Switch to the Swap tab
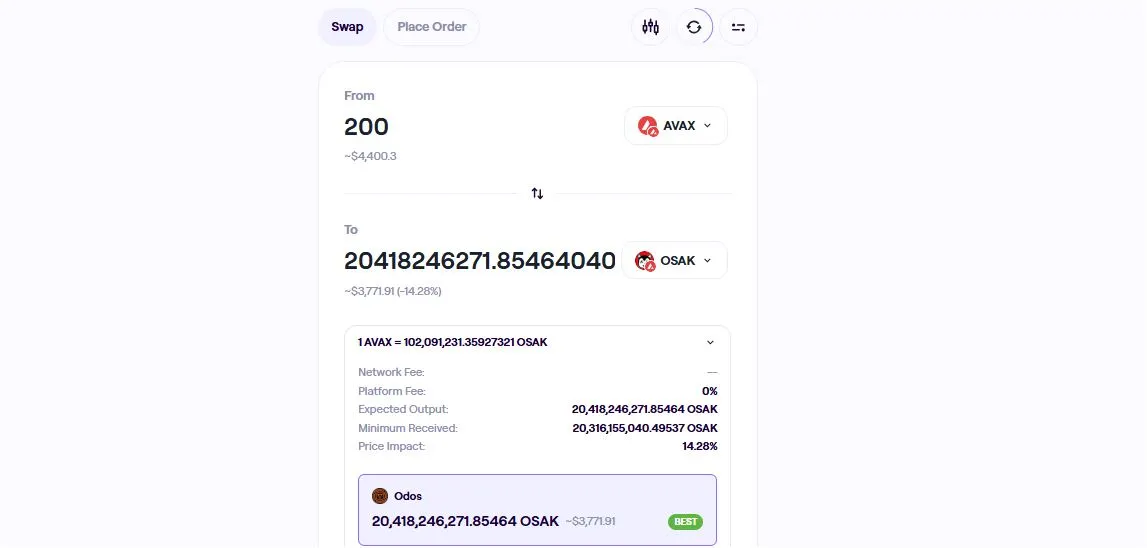 347,27
